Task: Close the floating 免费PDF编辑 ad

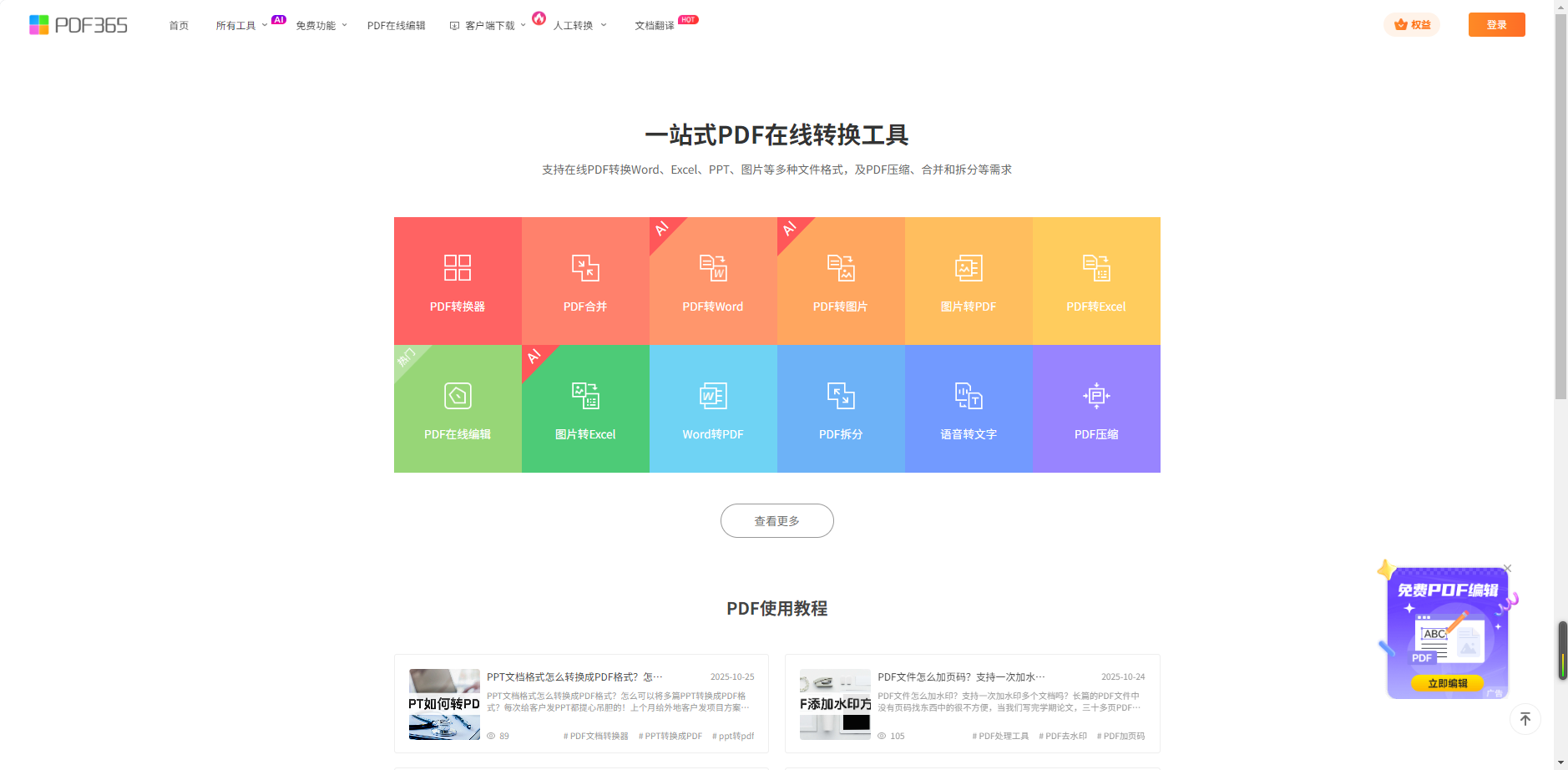Action: click(x=1507, y=569)
